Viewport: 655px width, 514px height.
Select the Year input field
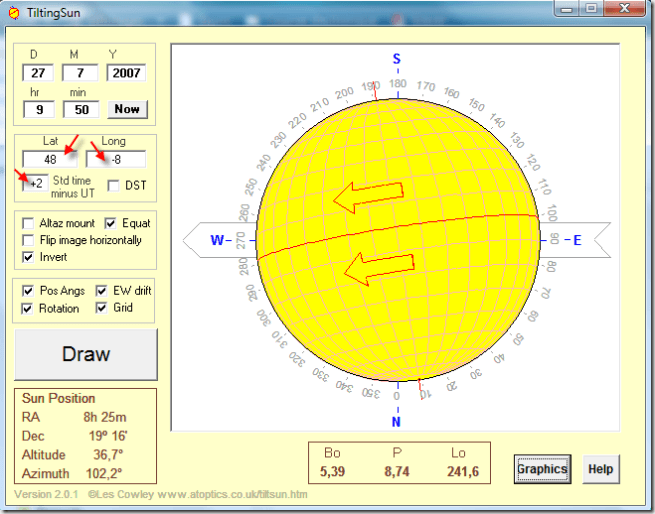[126, 73]
